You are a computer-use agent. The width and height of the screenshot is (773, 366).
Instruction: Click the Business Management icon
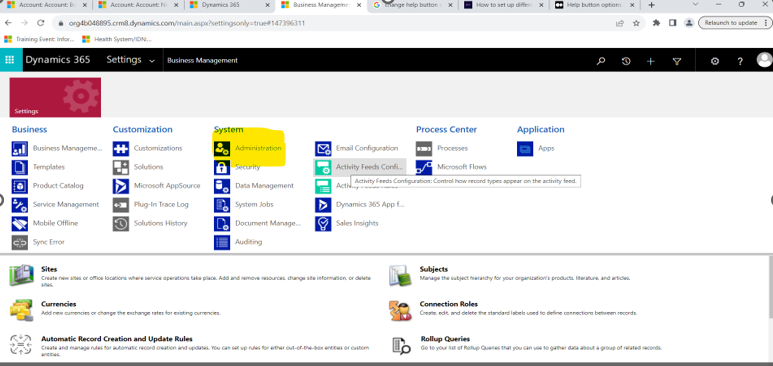pos(20,148)
